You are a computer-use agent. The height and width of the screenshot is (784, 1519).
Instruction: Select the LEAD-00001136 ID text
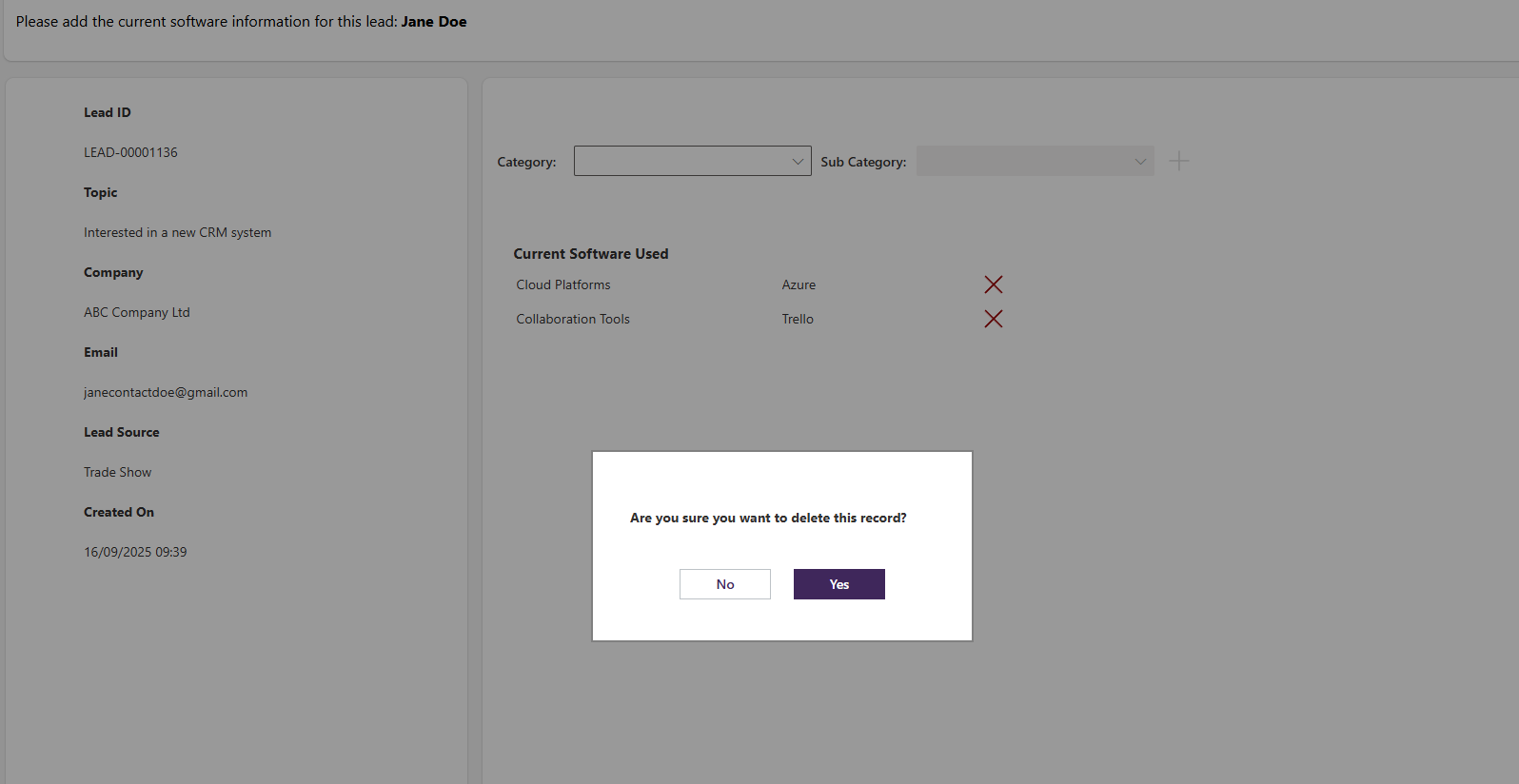[x=130, y=152]
